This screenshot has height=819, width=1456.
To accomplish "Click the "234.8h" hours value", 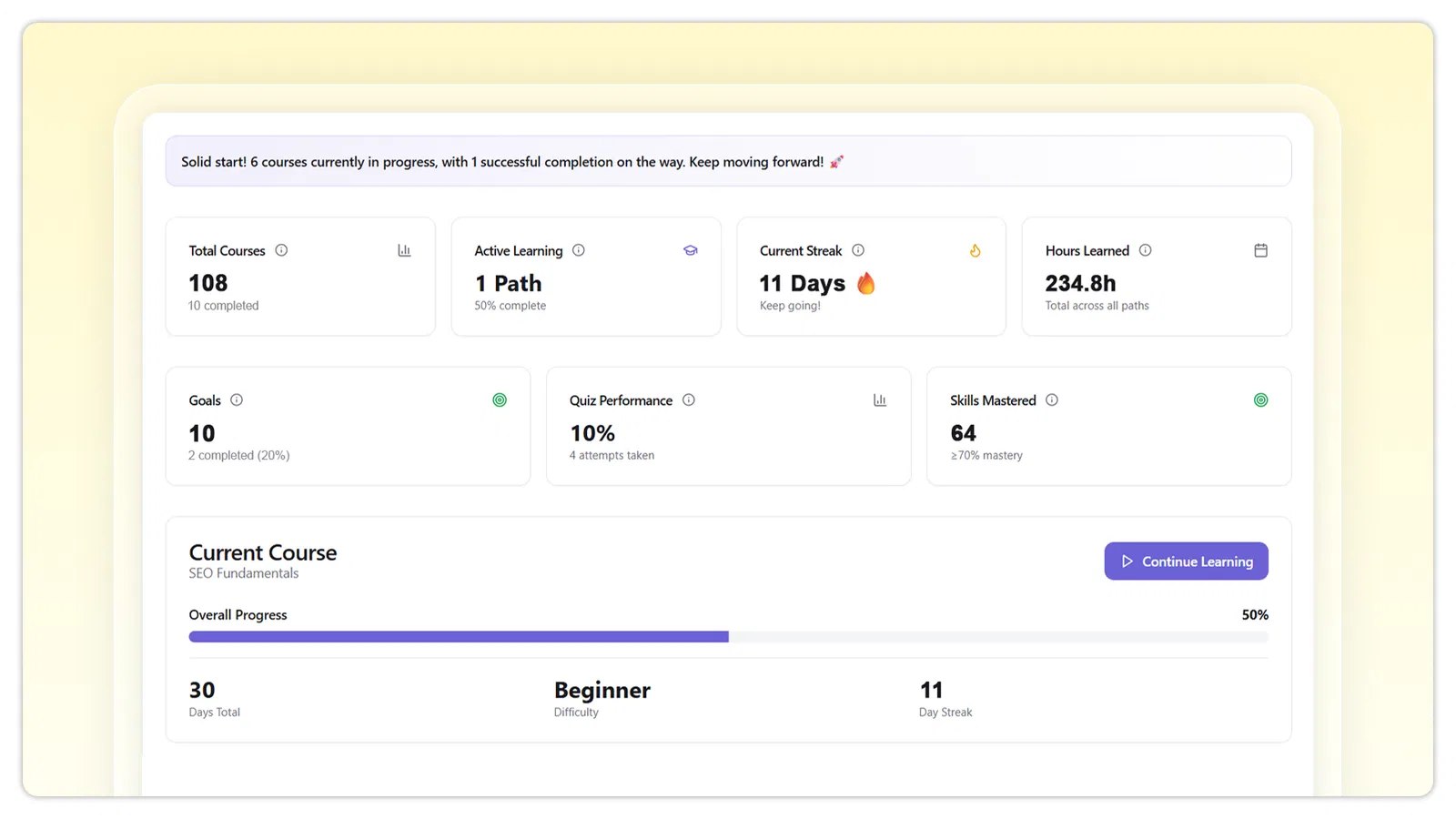I will [1081, 283].
